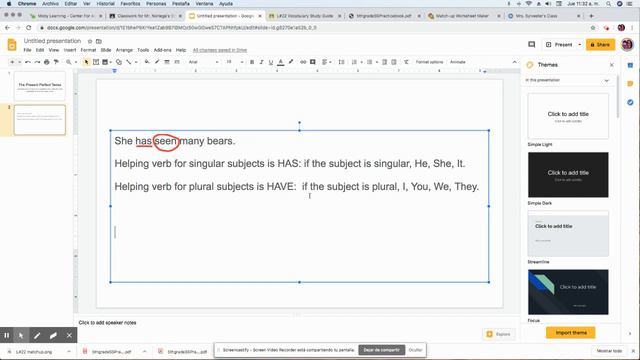Click the Increase indent icon
This screenshot has width=640, height=360.
394,62
